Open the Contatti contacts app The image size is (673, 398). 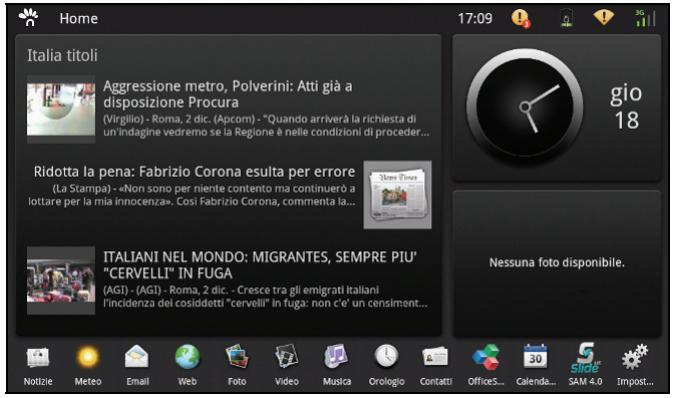(436, 365)
